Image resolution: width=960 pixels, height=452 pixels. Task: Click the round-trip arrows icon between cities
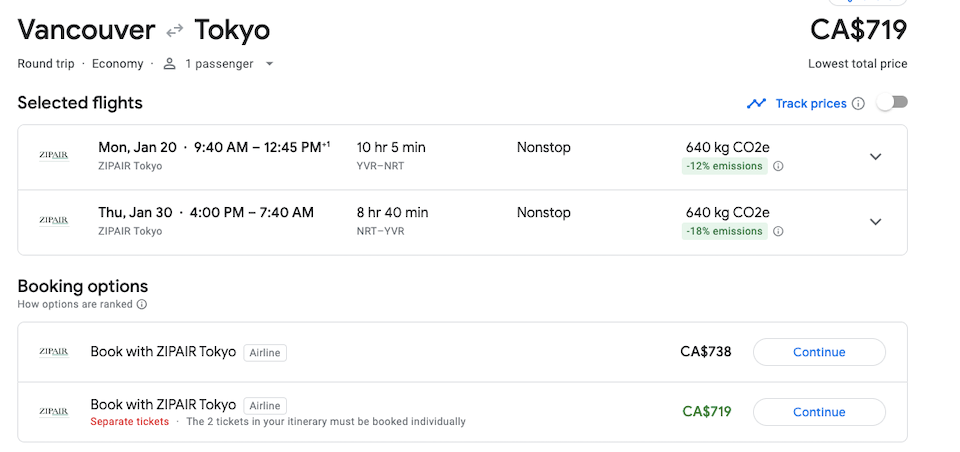174,29
